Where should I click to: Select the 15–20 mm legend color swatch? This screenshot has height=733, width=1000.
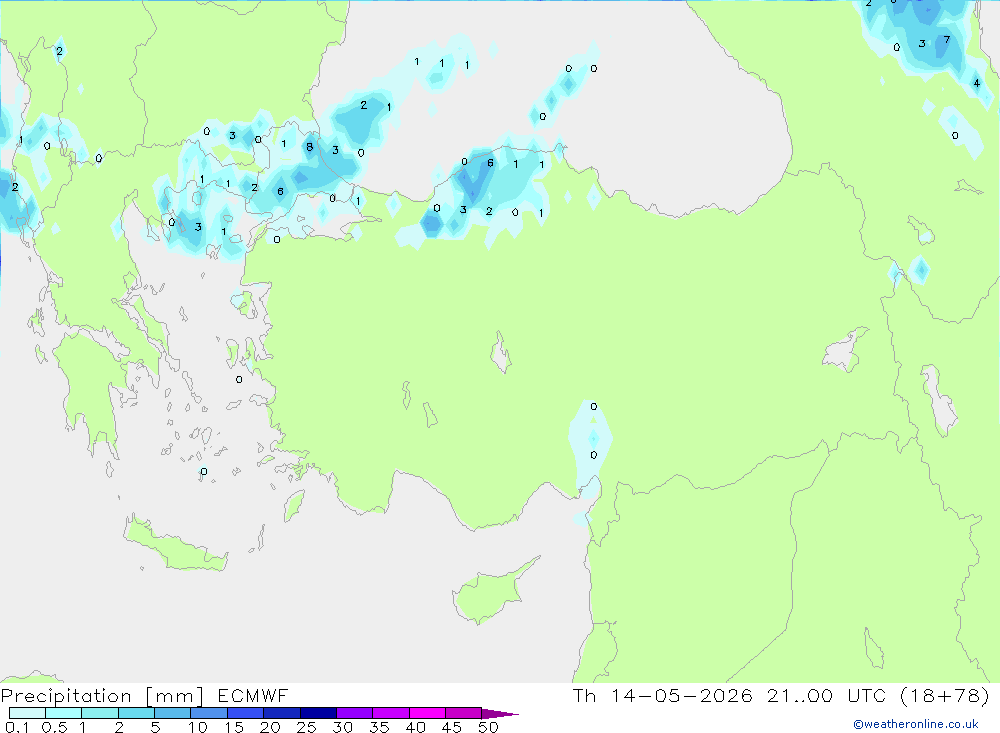click(245, 713)
